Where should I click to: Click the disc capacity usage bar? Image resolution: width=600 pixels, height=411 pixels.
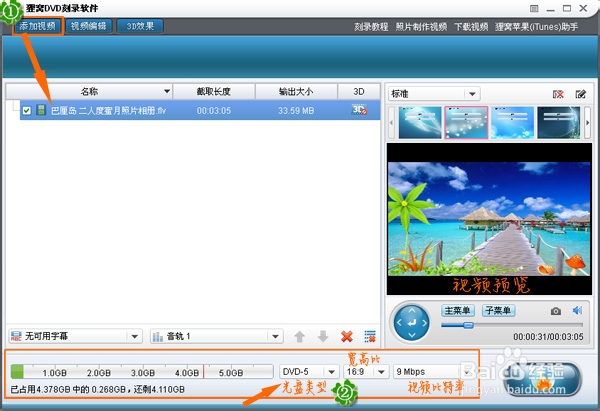click(x=142, y=372)
